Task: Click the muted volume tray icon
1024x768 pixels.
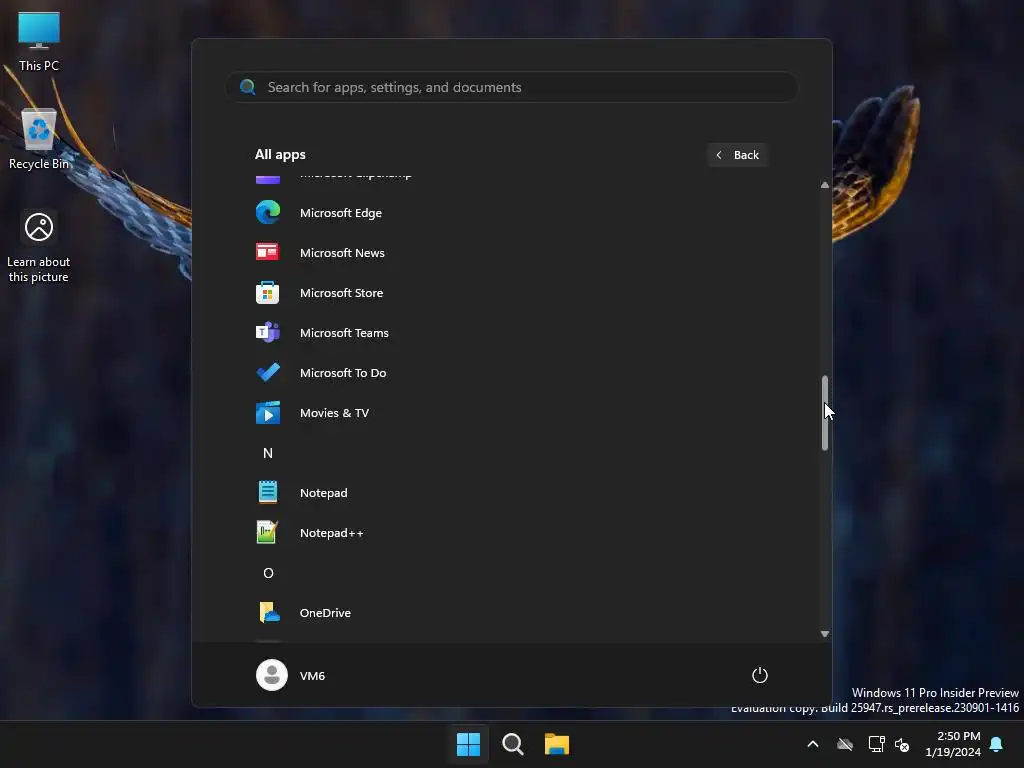Action: pyautogui.click(x=903, y=744)
